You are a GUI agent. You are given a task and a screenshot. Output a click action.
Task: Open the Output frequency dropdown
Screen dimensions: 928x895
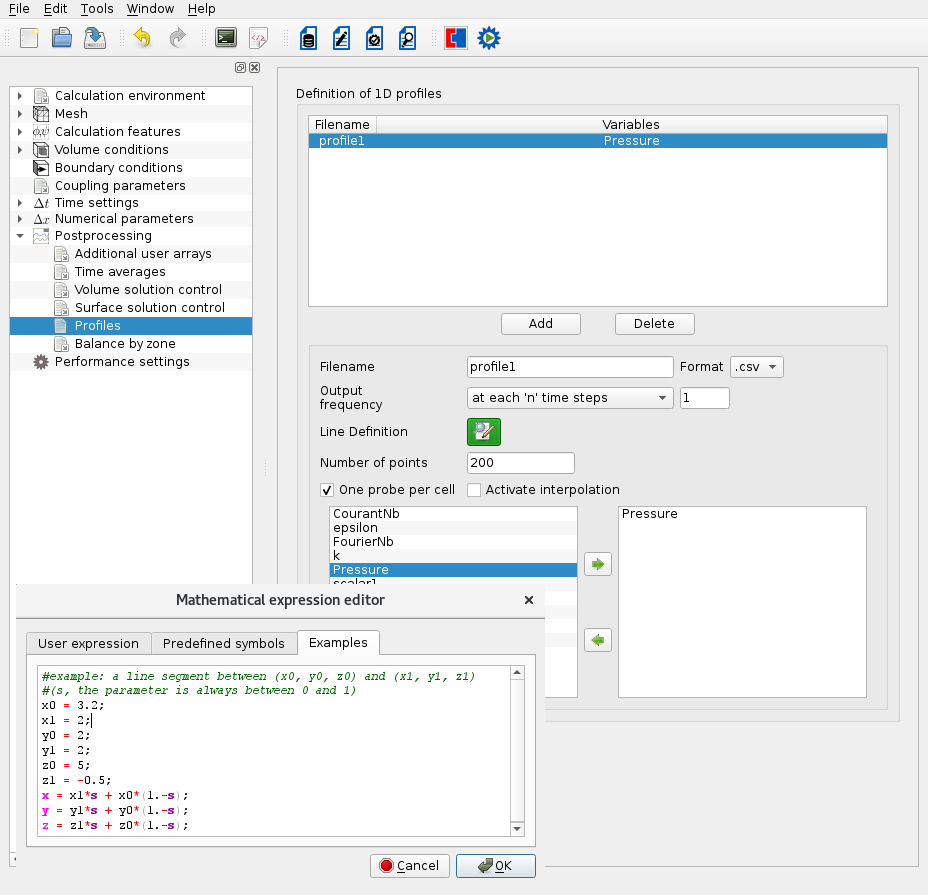(570, 398)
